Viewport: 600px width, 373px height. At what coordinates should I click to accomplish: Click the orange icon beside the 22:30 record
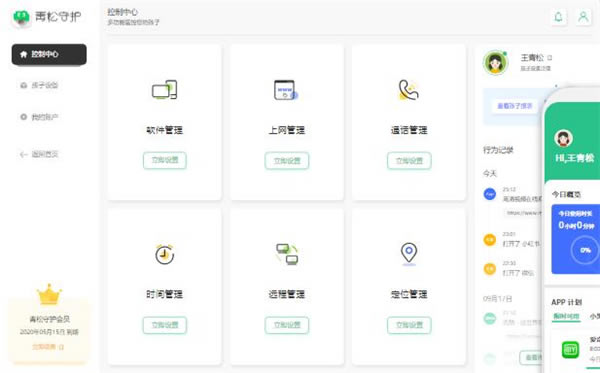pos(490,269)
